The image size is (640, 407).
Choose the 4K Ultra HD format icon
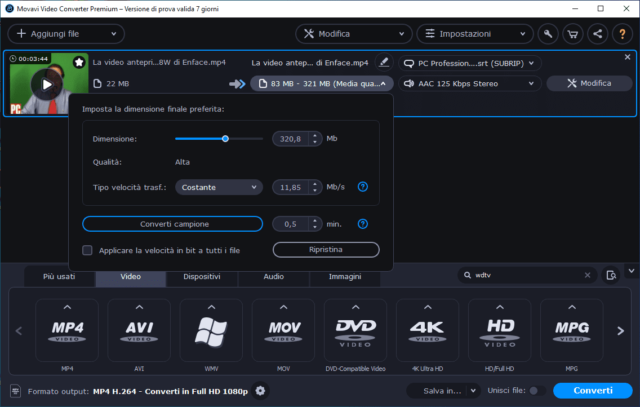point(427,331)
